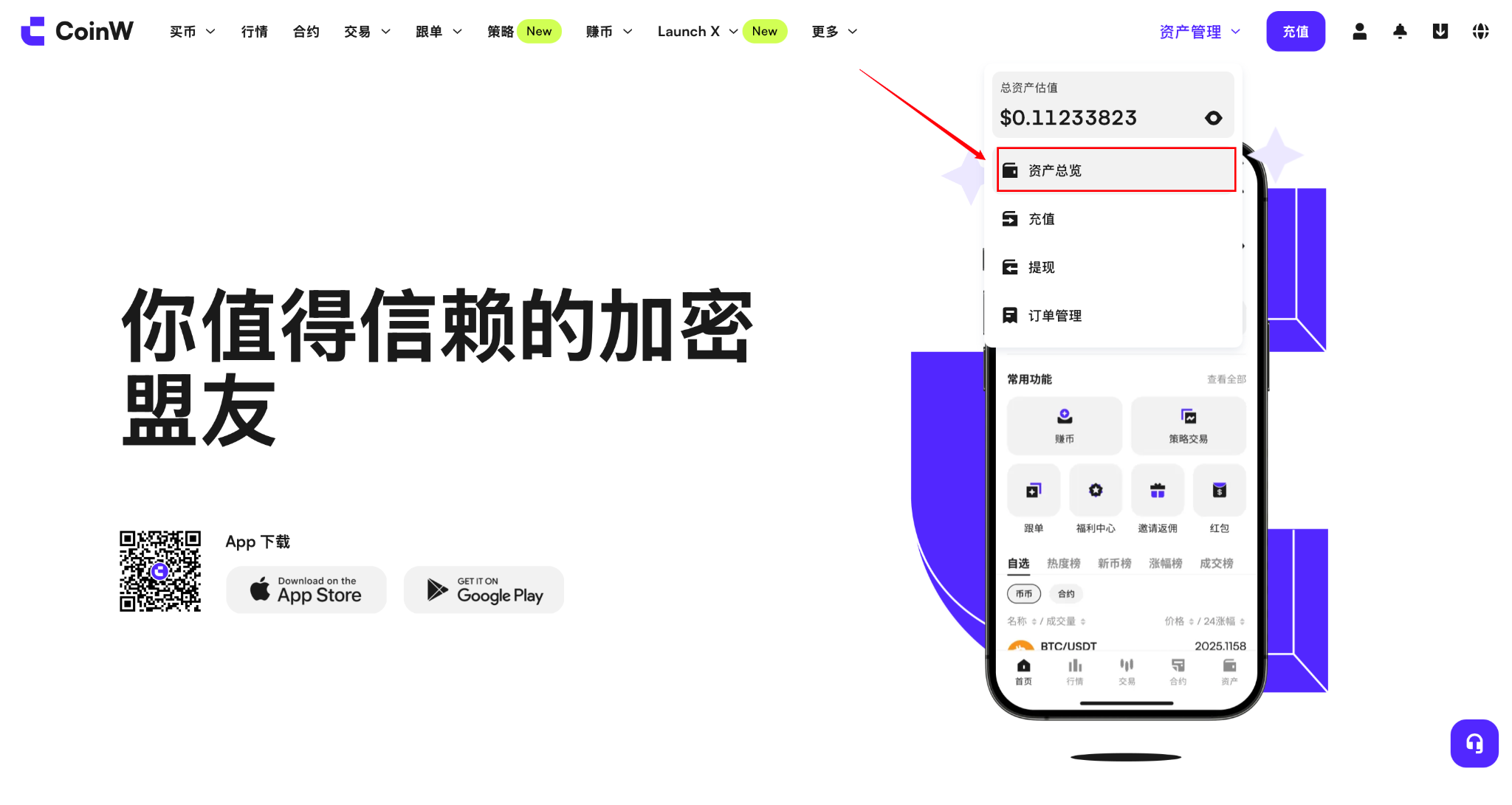Select 订单管理 in the asset menu
The height and width of the screenshot is (805, 1512).
pyautogui.click(x=1113, y=316)
